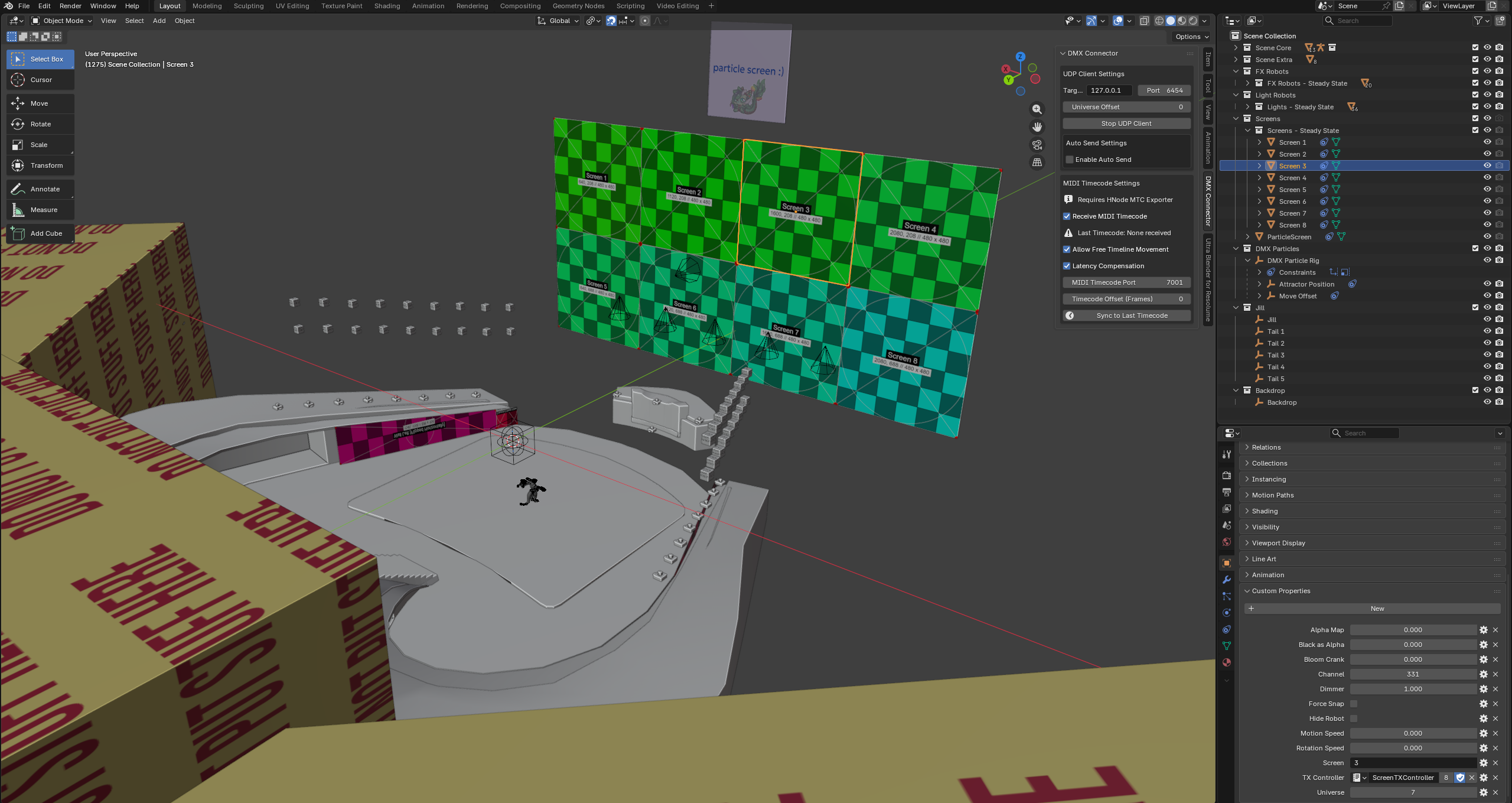Check the Force Snap checkbox
This screenshot has height=803, width=1512.
[x=1354, y=704]
